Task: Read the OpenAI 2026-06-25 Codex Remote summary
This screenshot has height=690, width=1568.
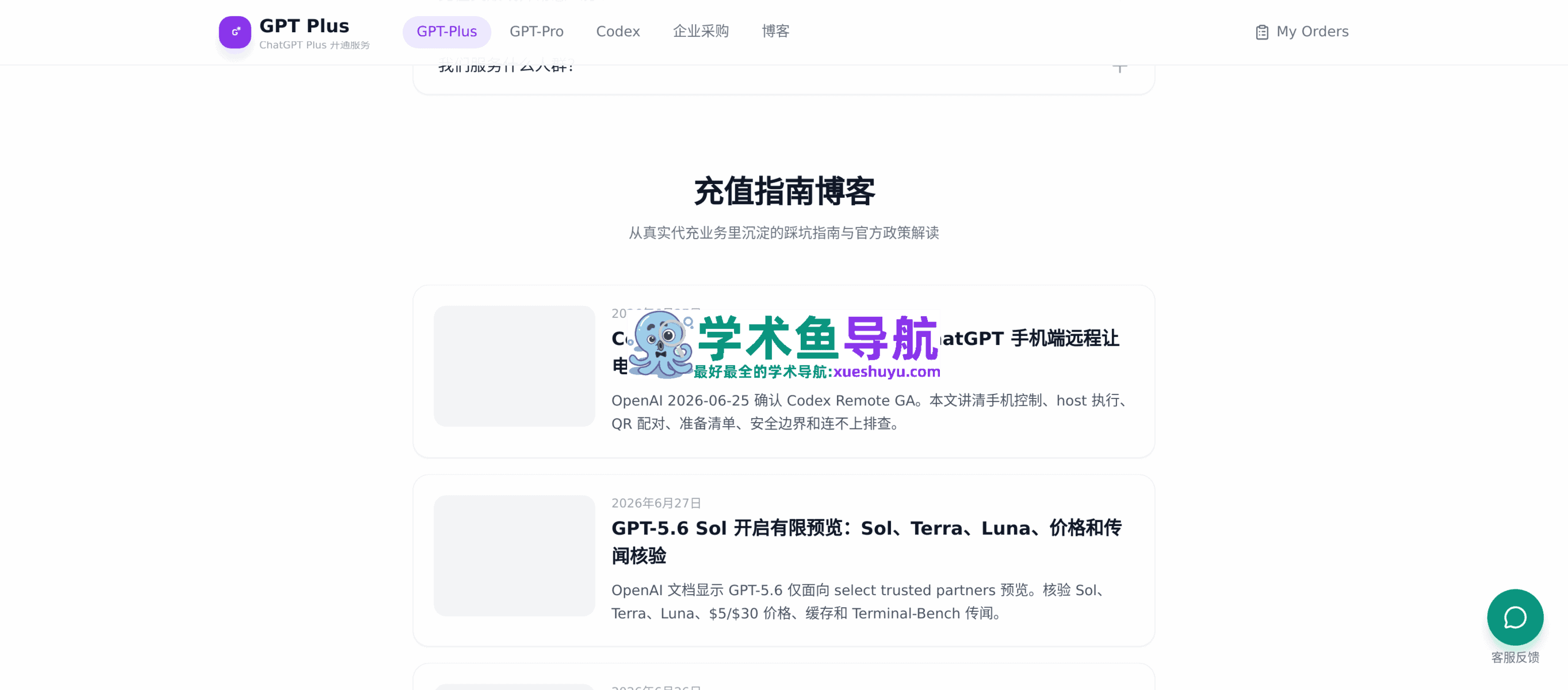Action: tap(870, 412)
